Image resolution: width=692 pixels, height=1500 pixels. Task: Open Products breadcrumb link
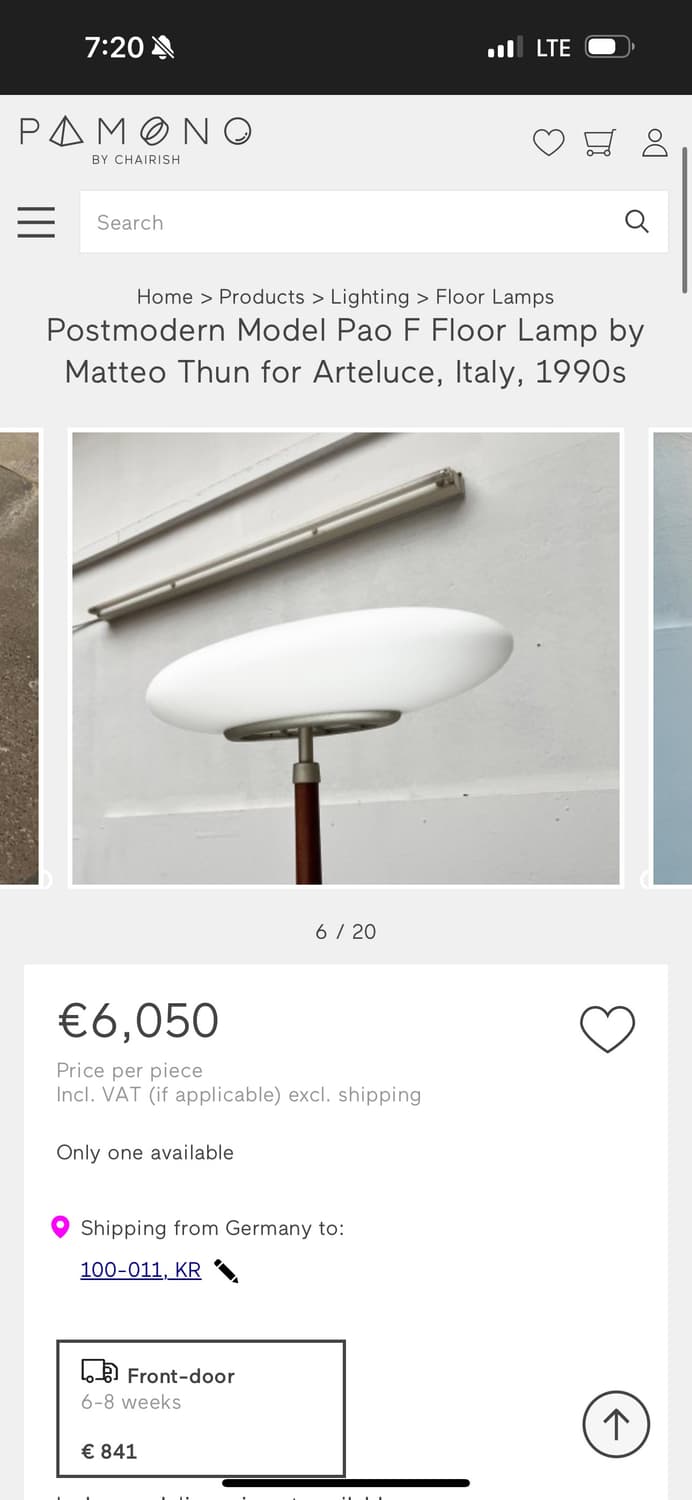tap(262, 297)
